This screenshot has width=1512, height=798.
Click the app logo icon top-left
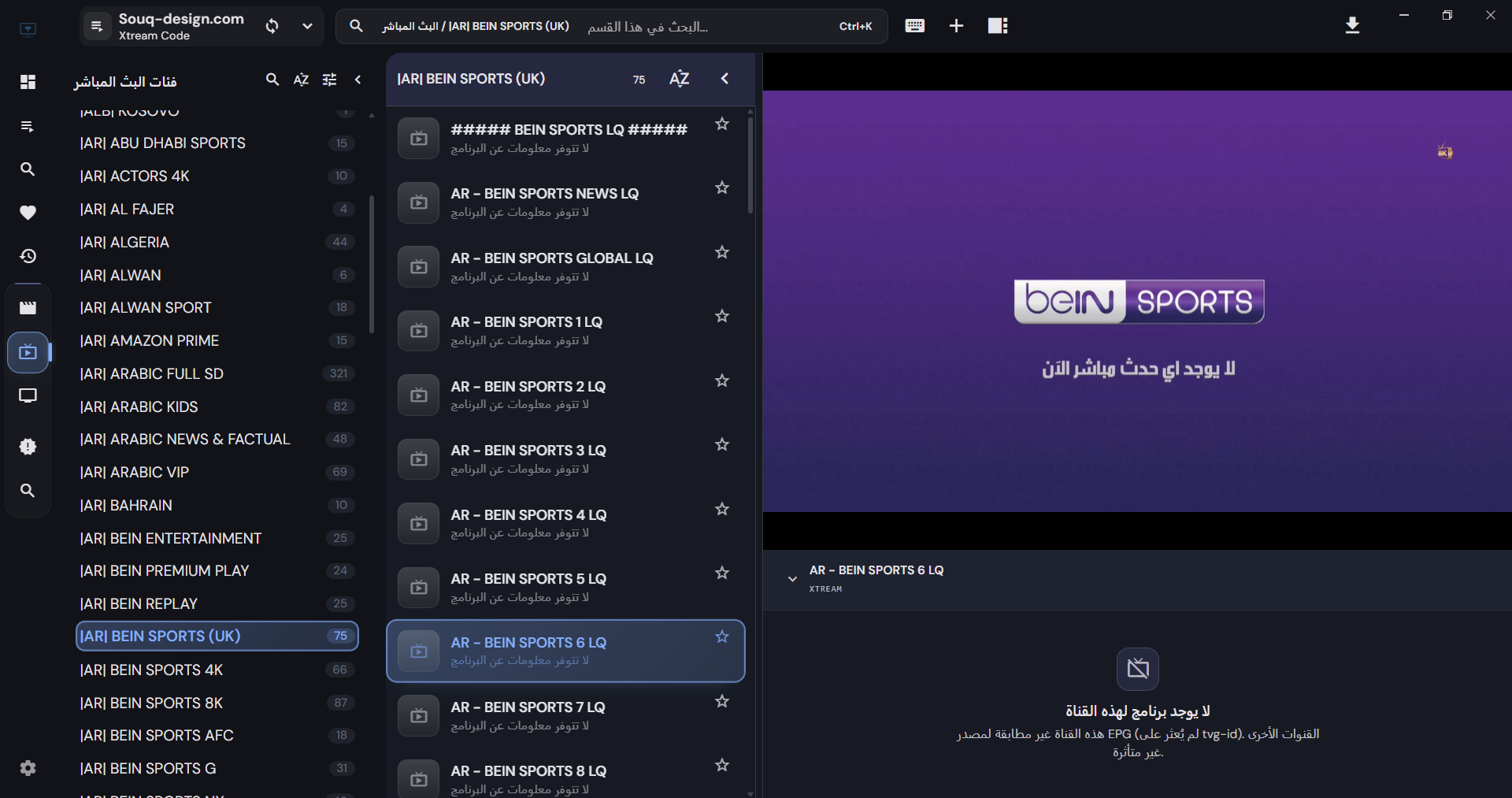tap(28, 29)
